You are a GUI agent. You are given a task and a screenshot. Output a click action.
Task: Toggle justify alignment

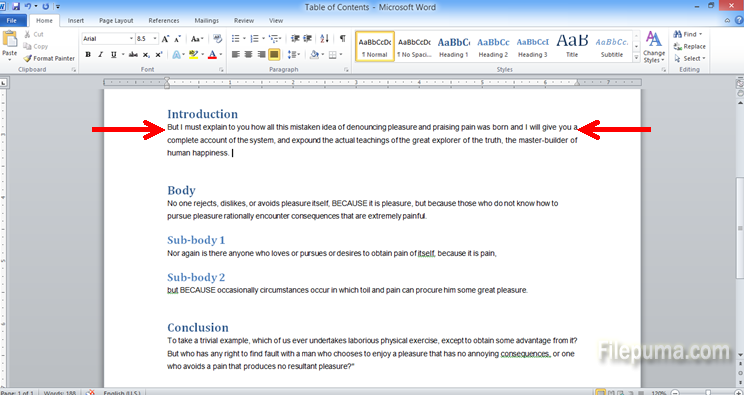pyautogui.click(x=274, y=55)
